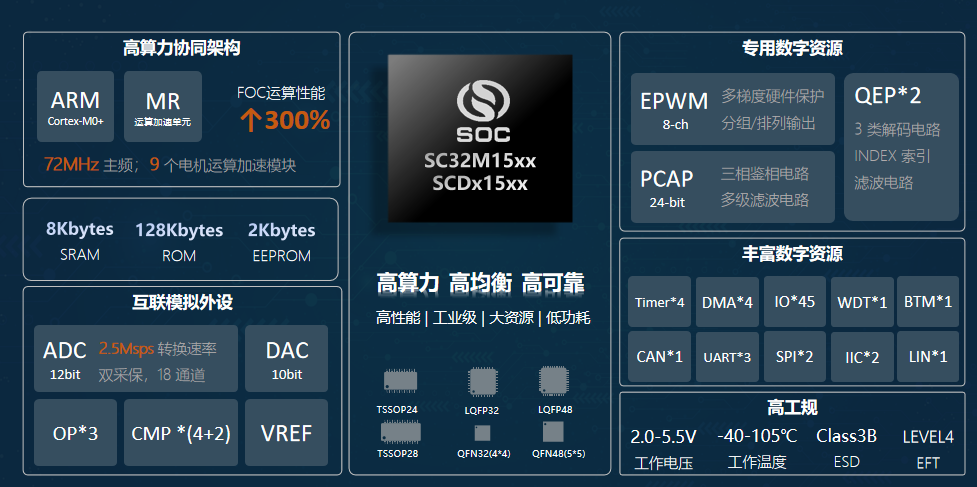Click the FOC运算性能 label
This screenshot has width=977, height=487.
point(281,93)
